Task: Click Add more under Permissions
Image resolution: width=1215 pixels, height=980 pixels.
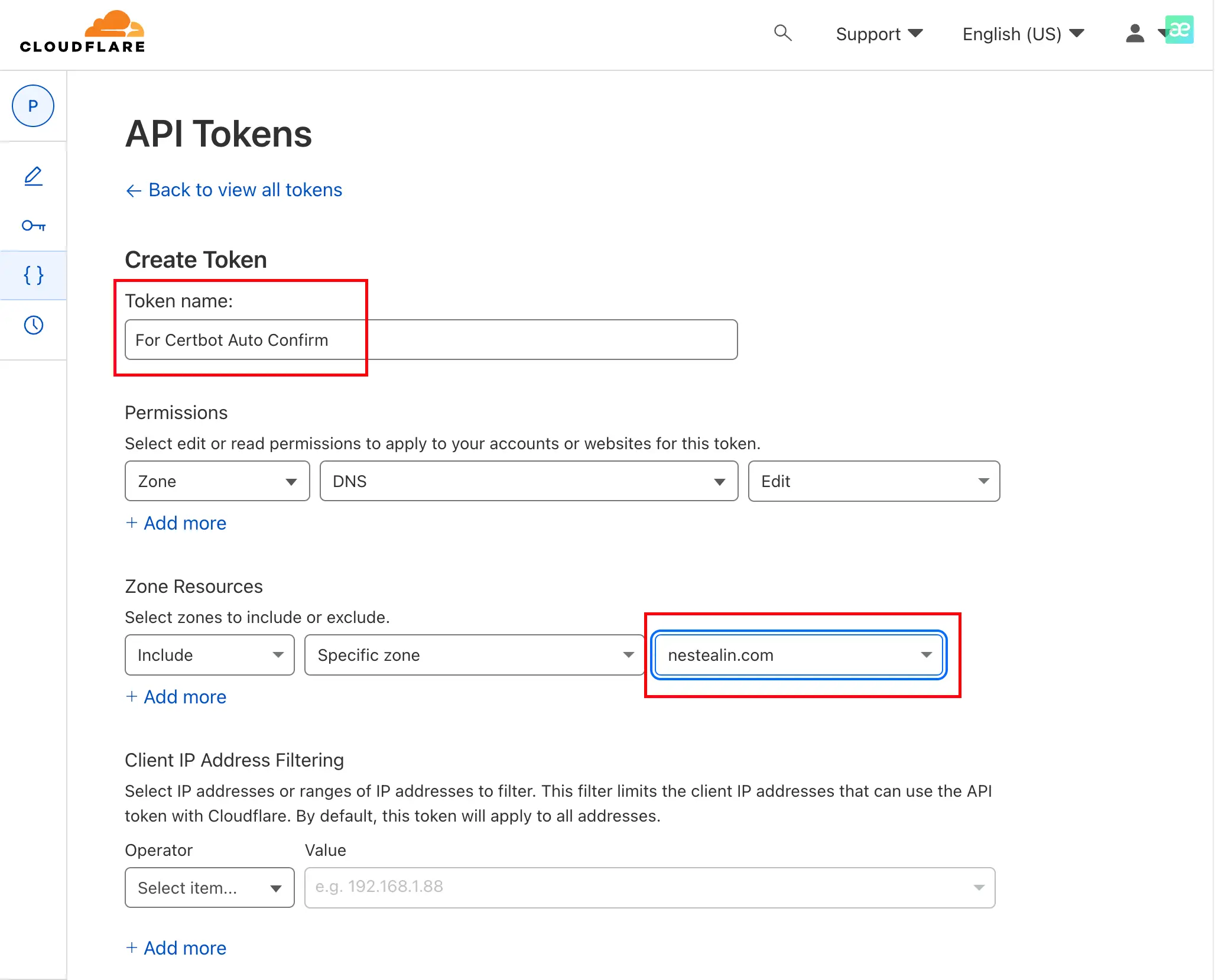Action: click(176, 523)
